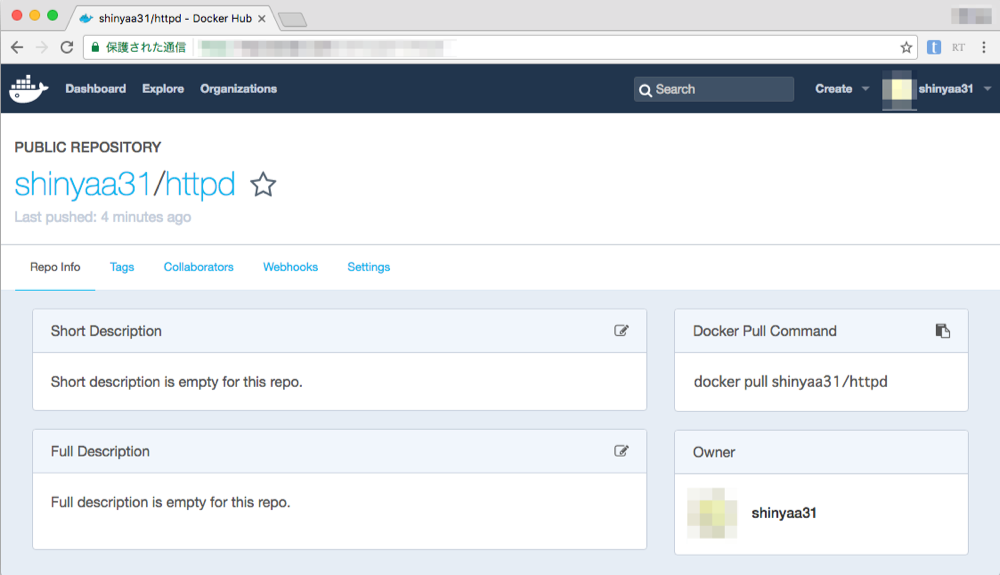Close the shinyaa31/httpd browser tab
This screenshot has height=575, width=1000.
(261, 18)
